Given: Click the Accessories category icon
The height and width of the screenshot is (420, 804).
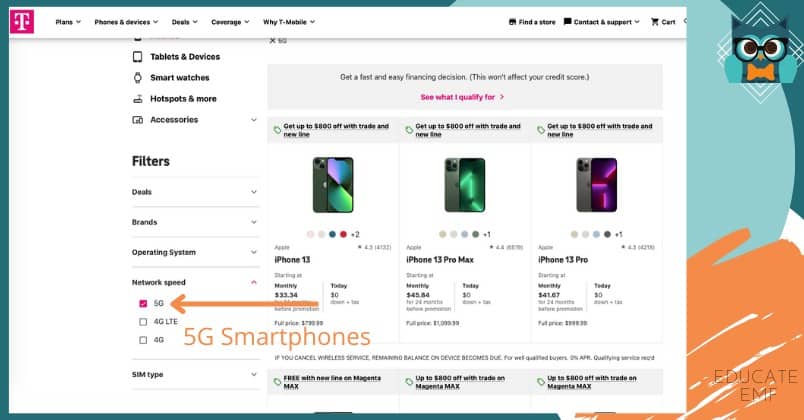Looking at the screenshot, I should pyautogui.click(x=137, y=120).
